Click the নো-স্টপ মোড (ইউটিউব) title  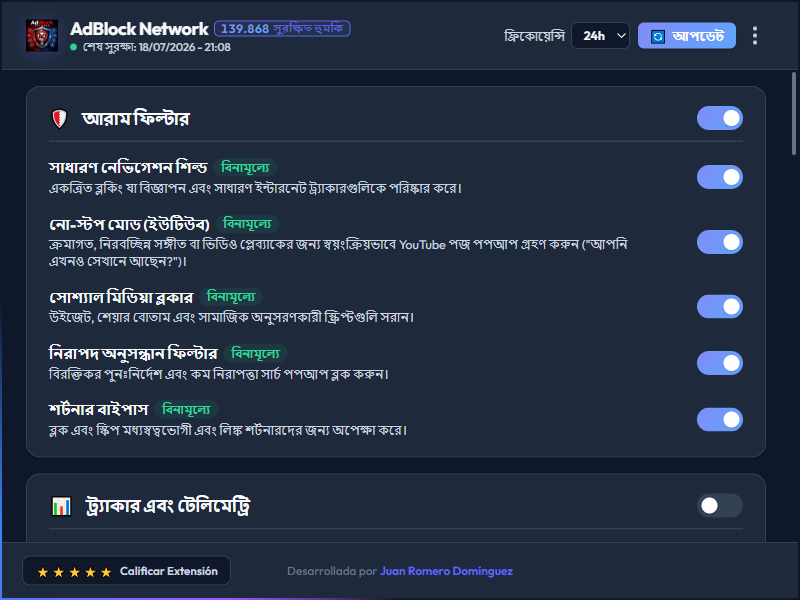130,224
